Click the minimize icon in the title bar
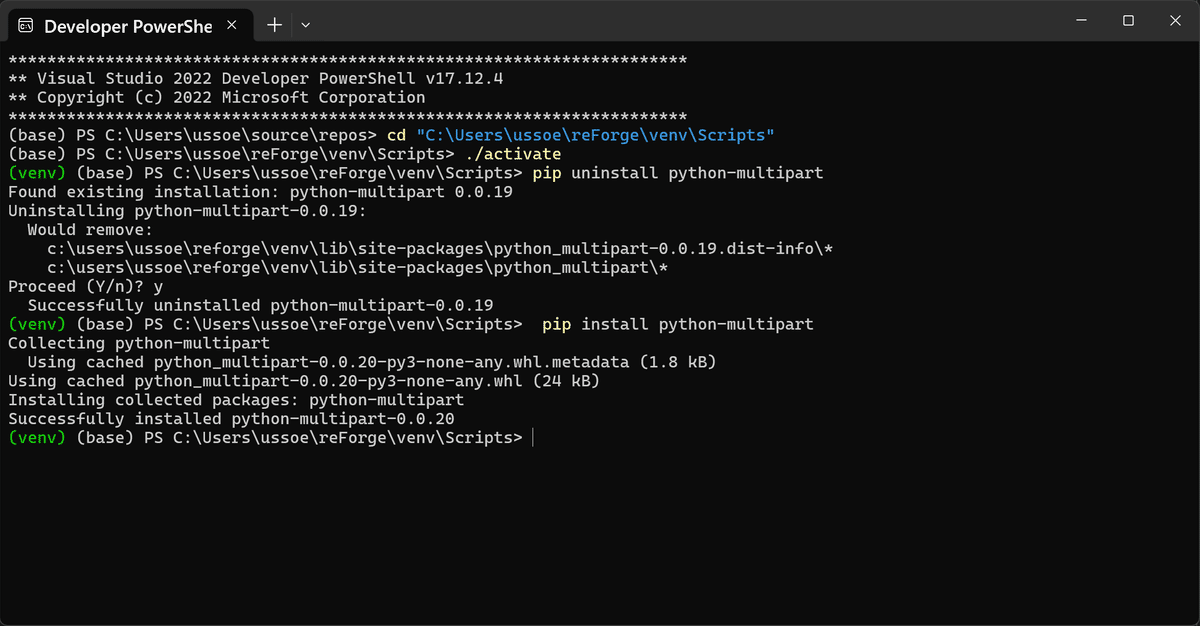 (1081, 20)
